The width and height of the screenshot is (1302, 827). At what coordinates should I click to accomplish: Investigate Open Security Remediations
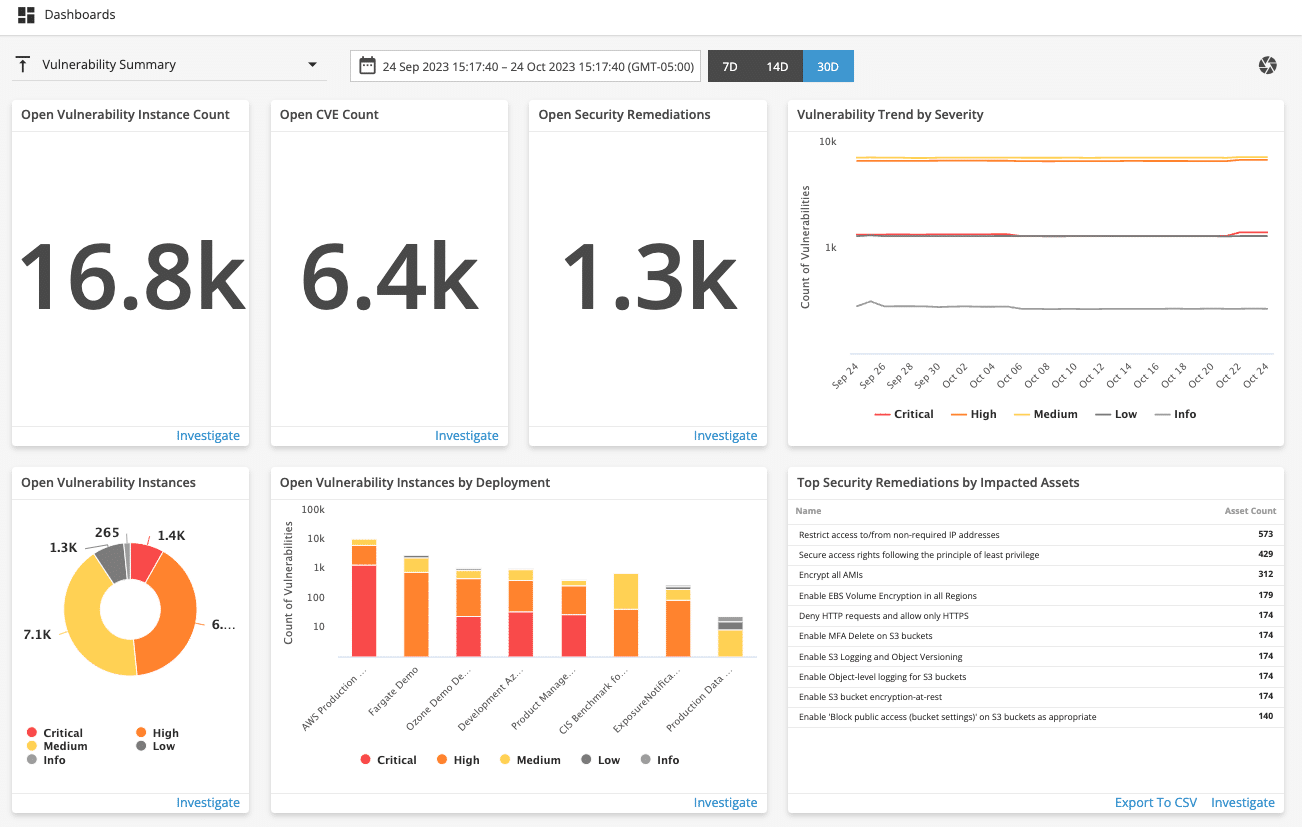tap(726, 436)
